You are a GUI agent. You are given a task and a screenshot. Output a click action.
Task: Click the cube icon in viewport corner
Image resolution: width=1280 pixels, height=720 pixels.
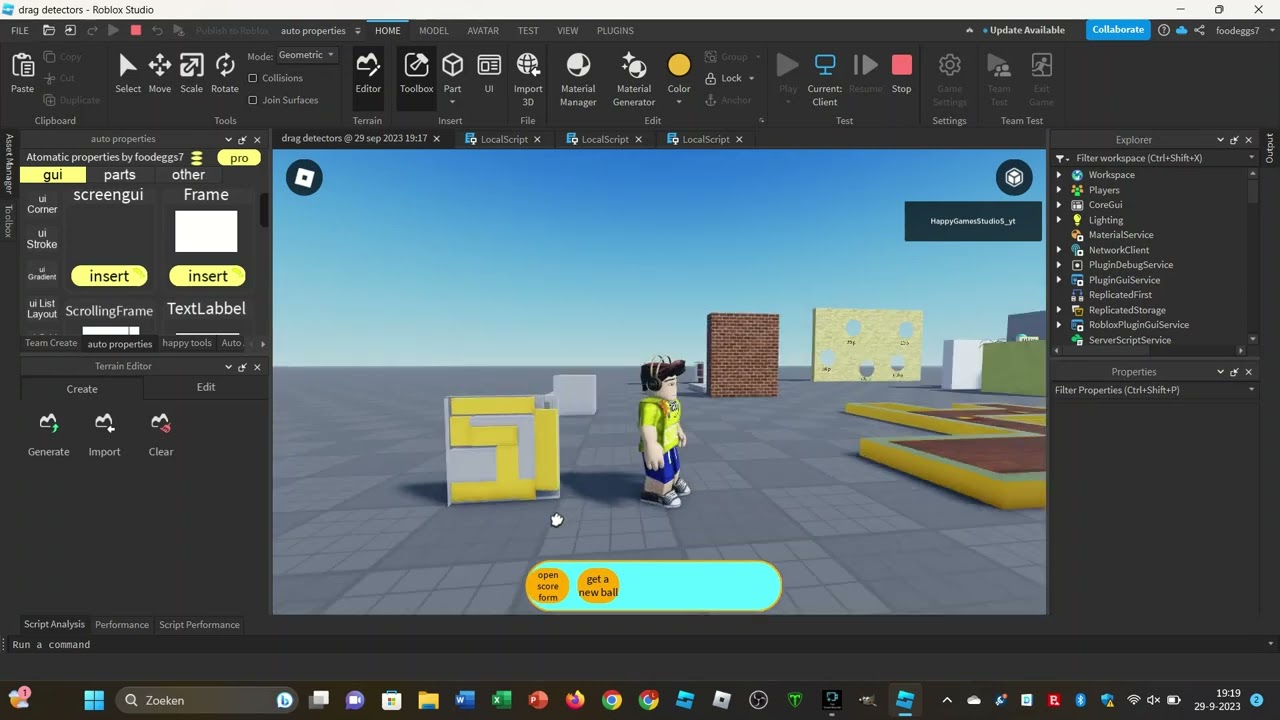tap(1014, 178)
